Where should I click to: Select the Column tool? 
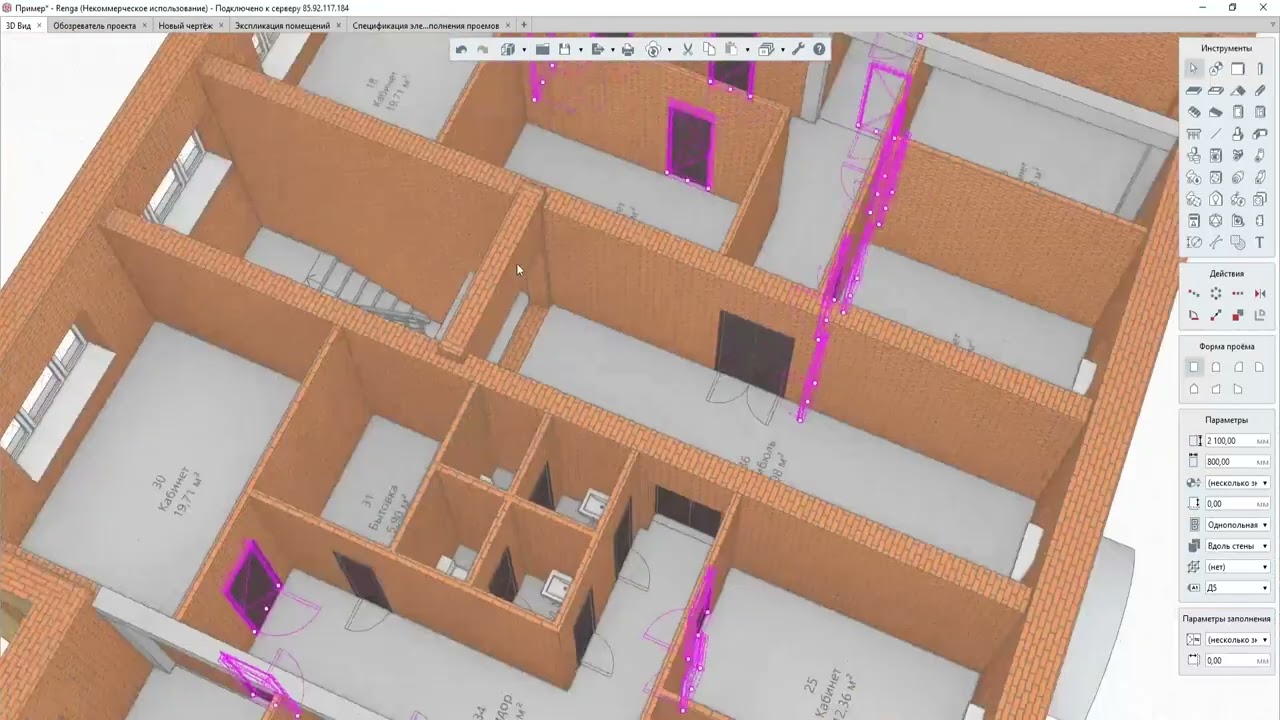coord(1260,69)
